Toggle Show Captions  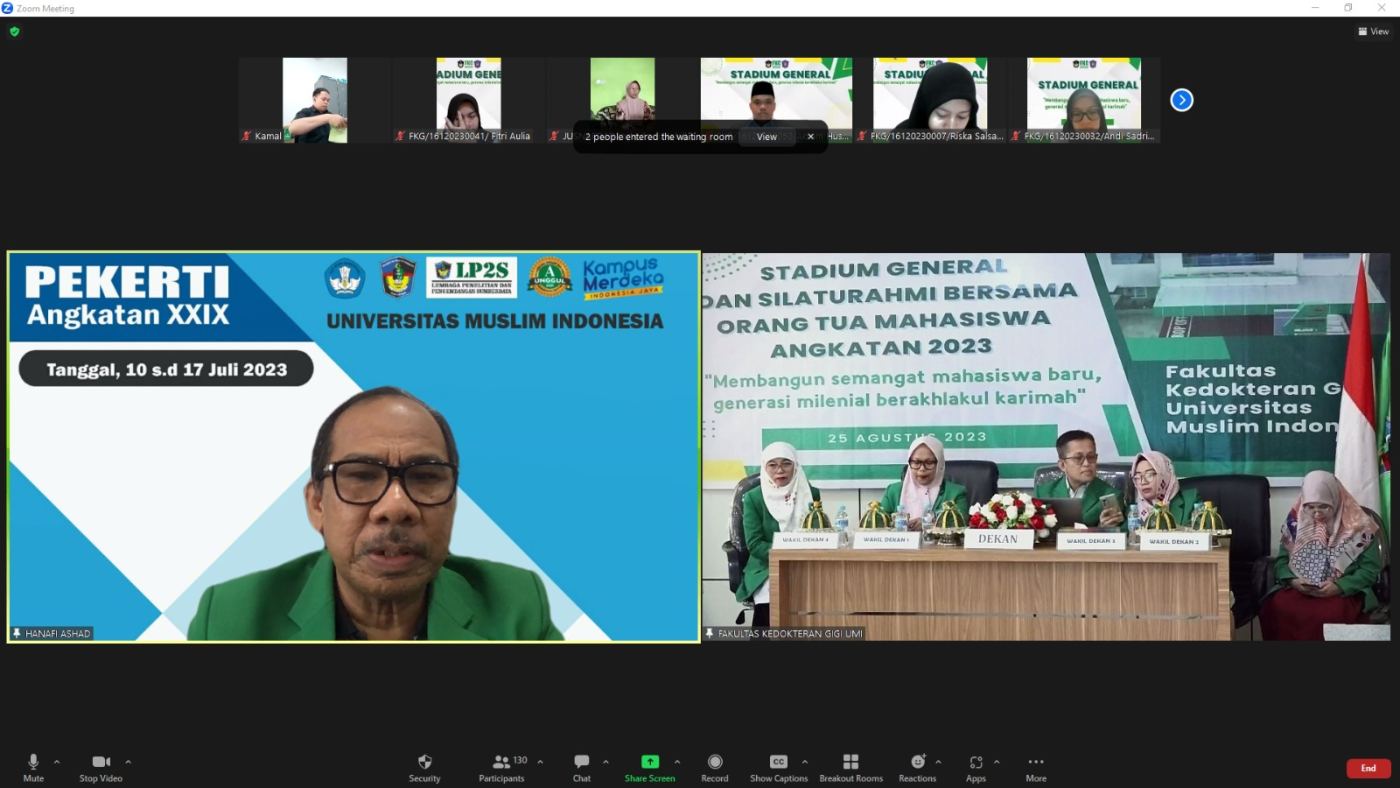tap(778, 768)
